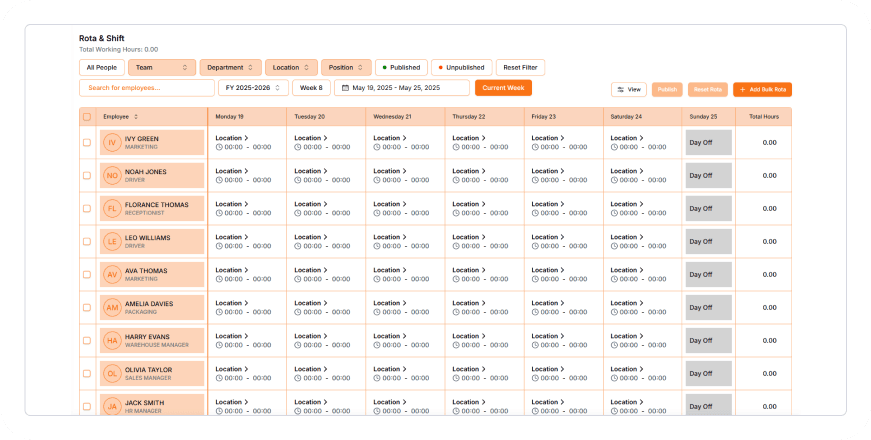Click Noah Jones' NO avatar icon

pos(112,176)
